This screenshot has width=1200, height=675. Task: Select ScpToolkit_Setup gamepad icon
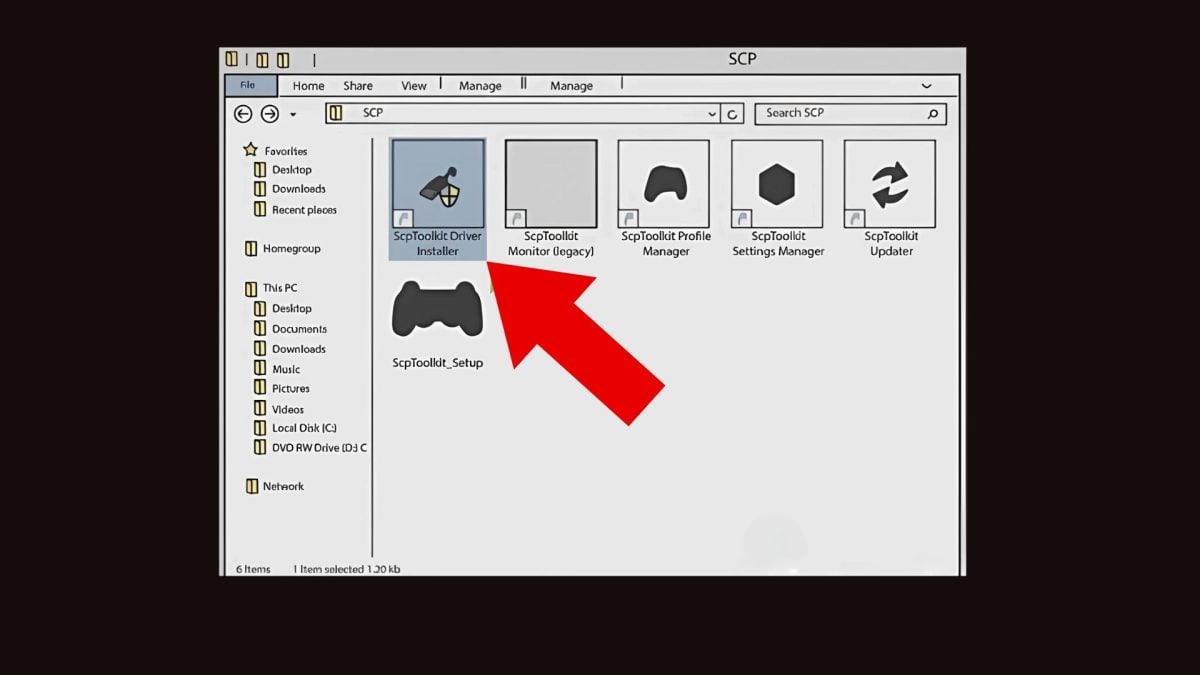(x=437, y=310)
